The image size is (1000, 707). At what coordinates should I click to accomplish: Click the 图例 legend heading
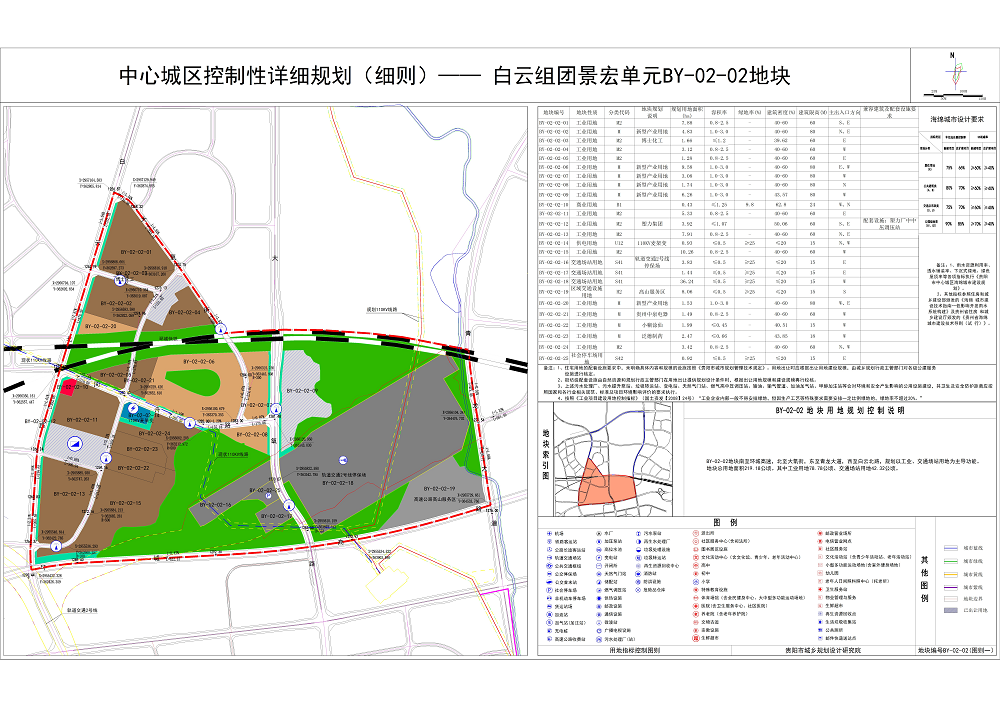coord(725,522)
